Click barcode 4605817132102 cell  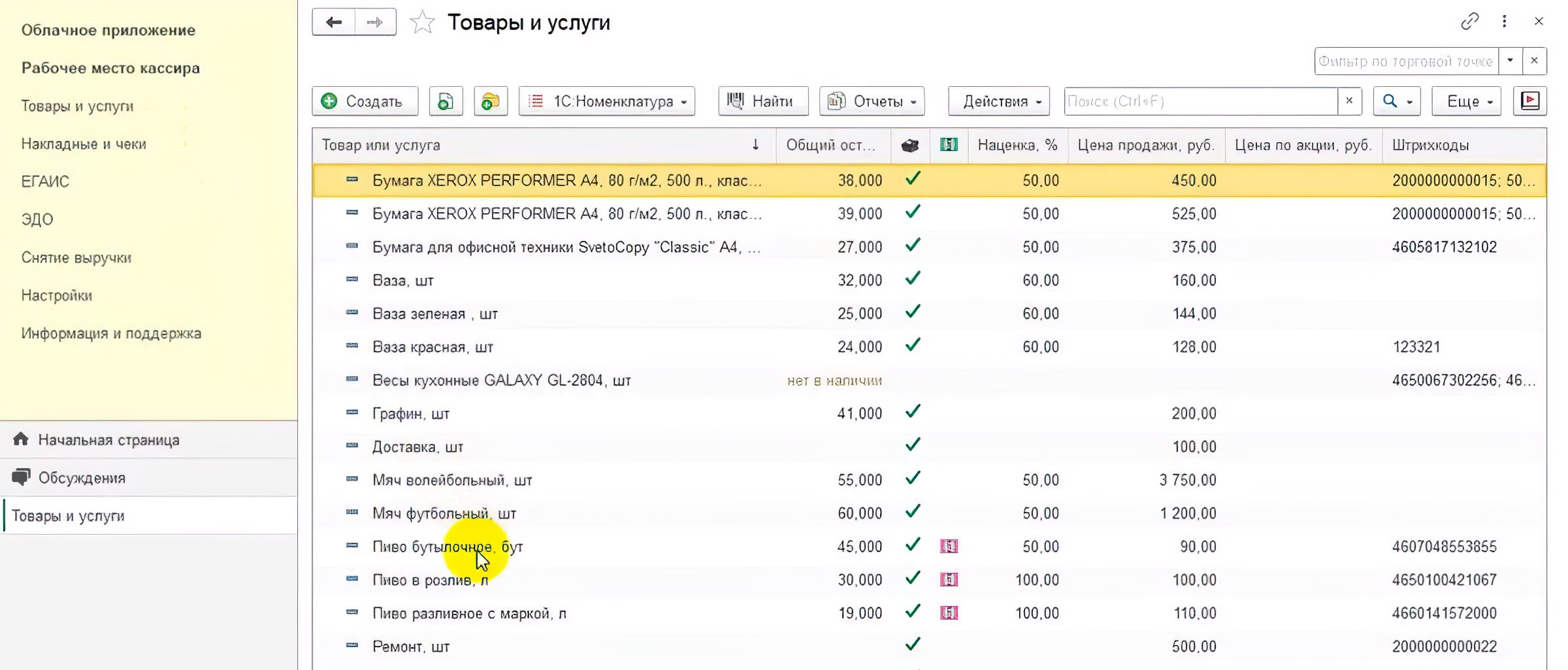point(1445,247)
